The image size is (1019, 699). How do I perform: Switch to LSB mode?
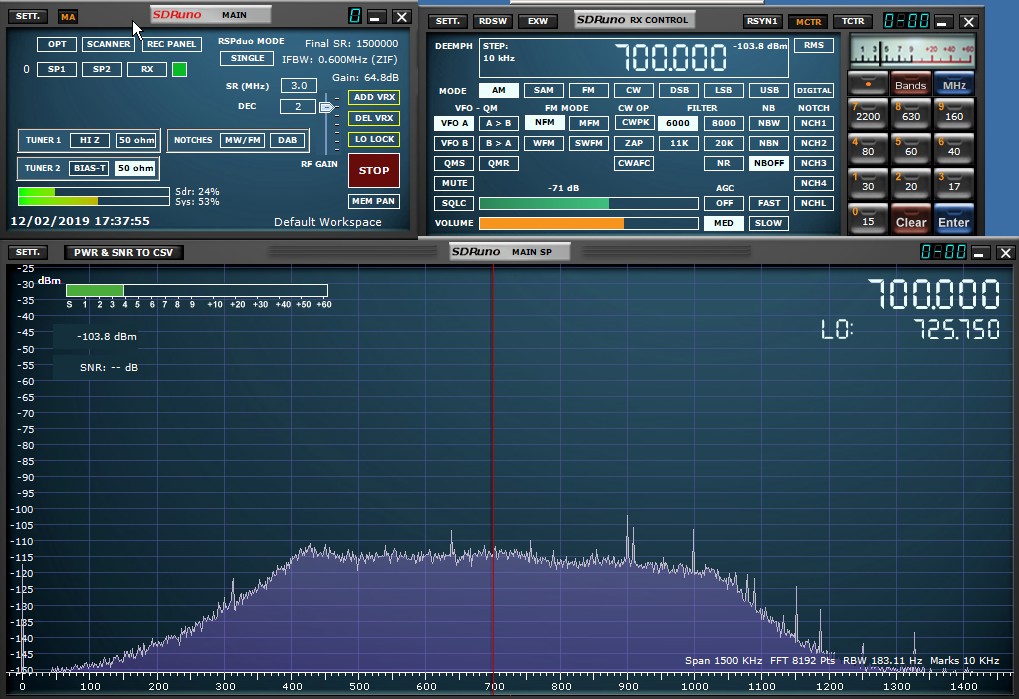point(723,90)
